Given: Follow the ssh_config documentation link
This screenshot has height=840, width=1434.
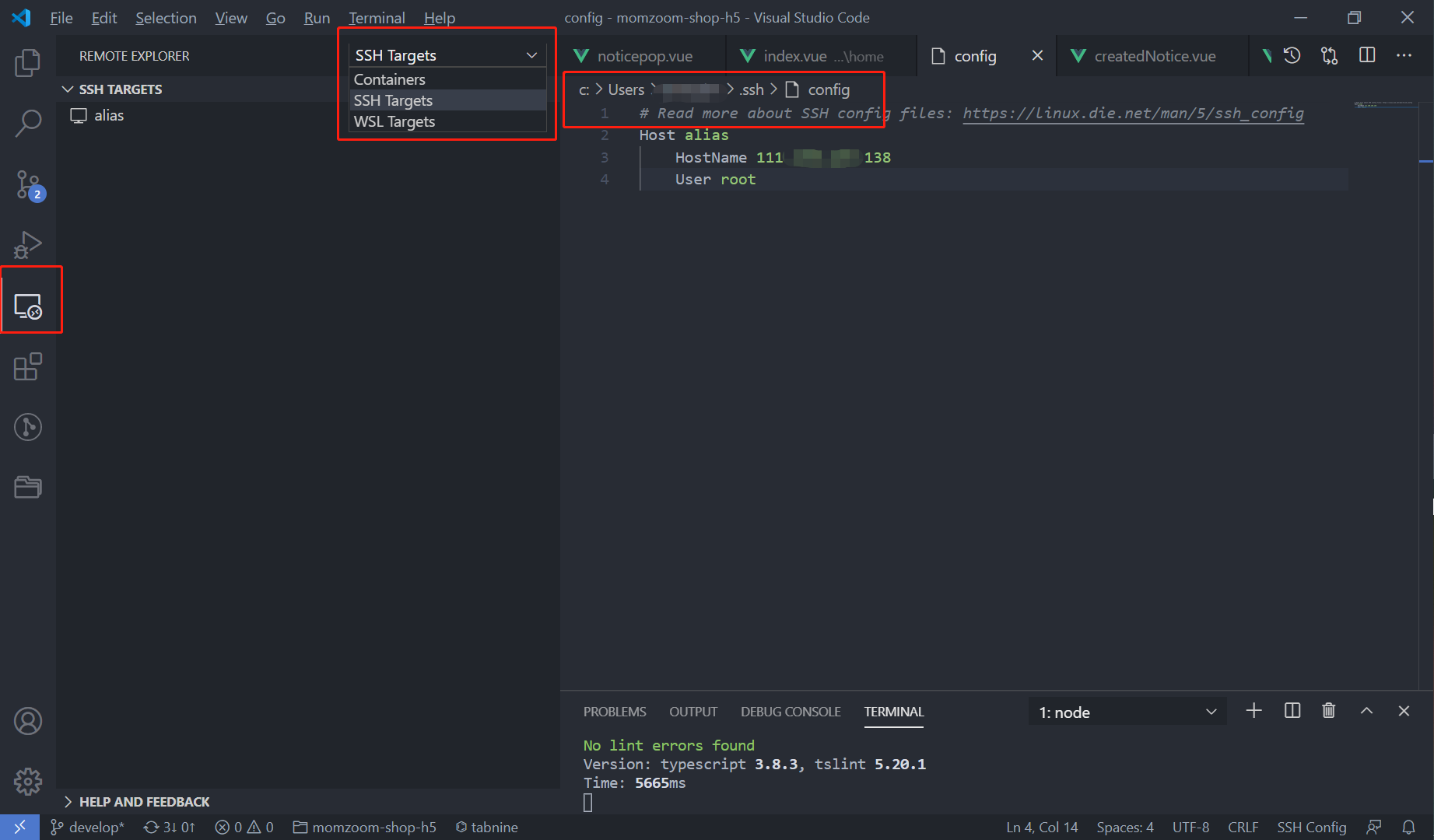Looking at the screenshot, I should 1133,113.
